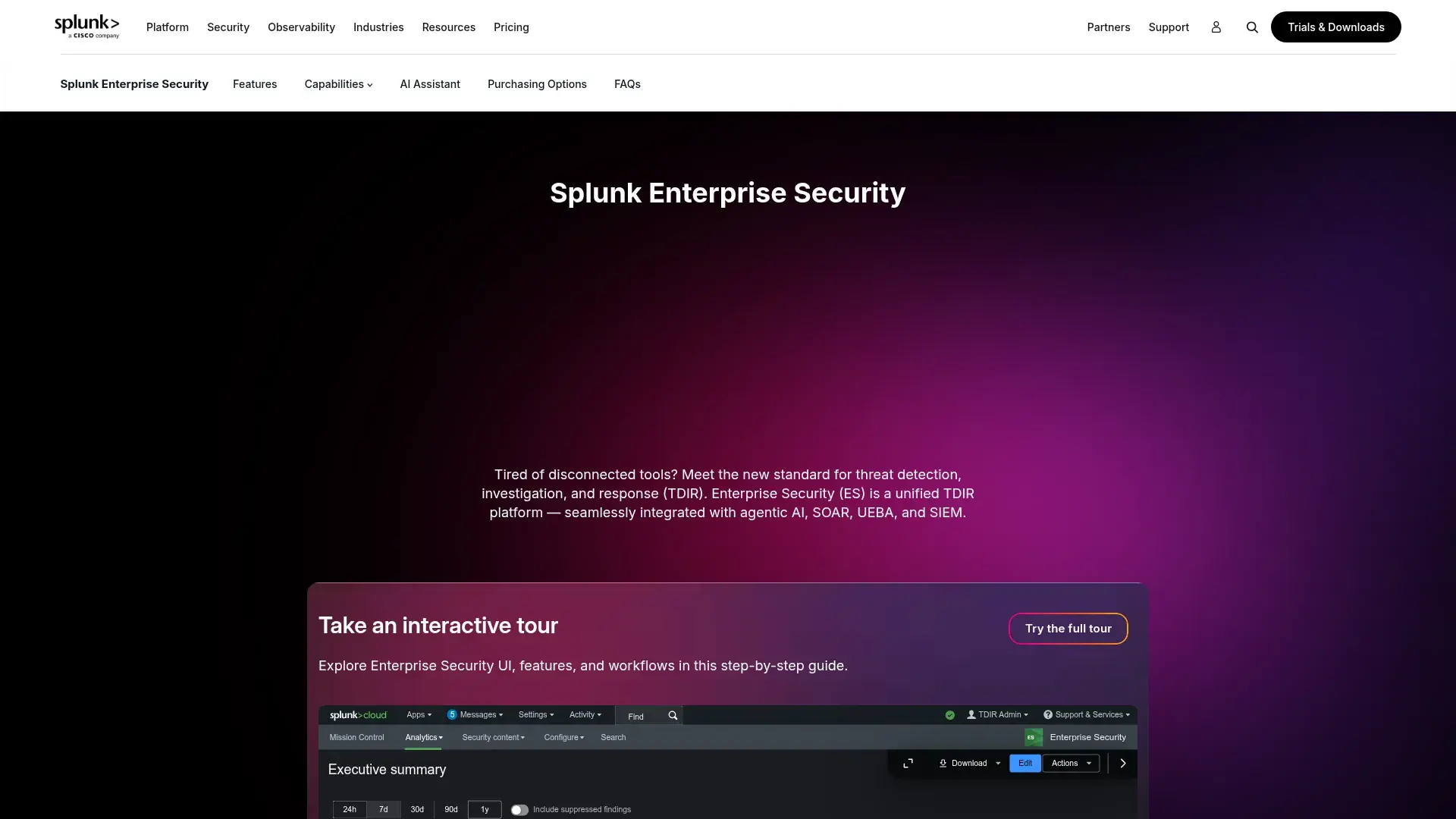
Task: Click the blue Edit button
Action: (1025, 763)
